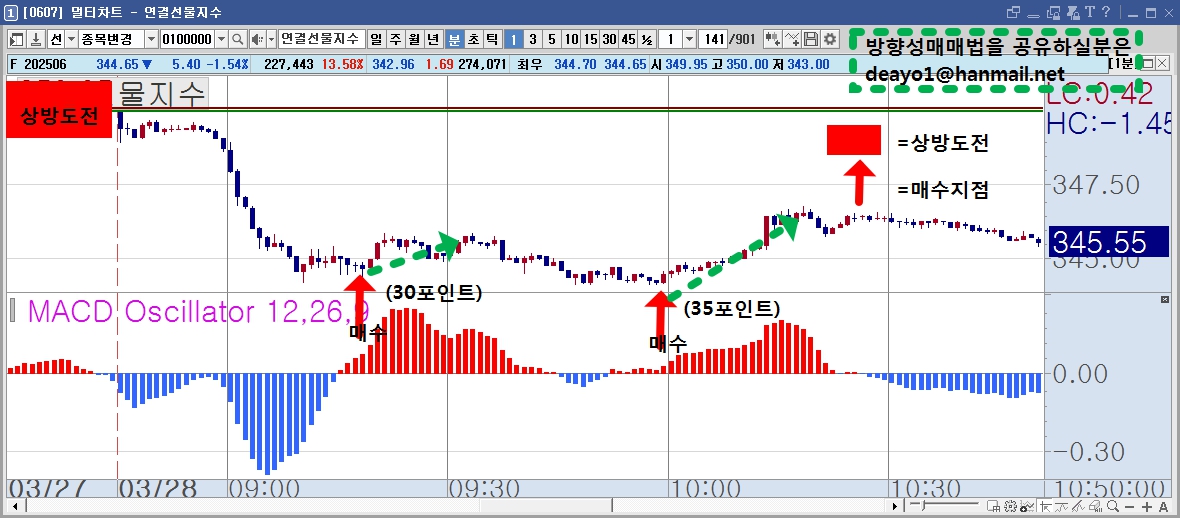
Task: Click the speaker sound icon in toolbar
Action: point(257,39)
